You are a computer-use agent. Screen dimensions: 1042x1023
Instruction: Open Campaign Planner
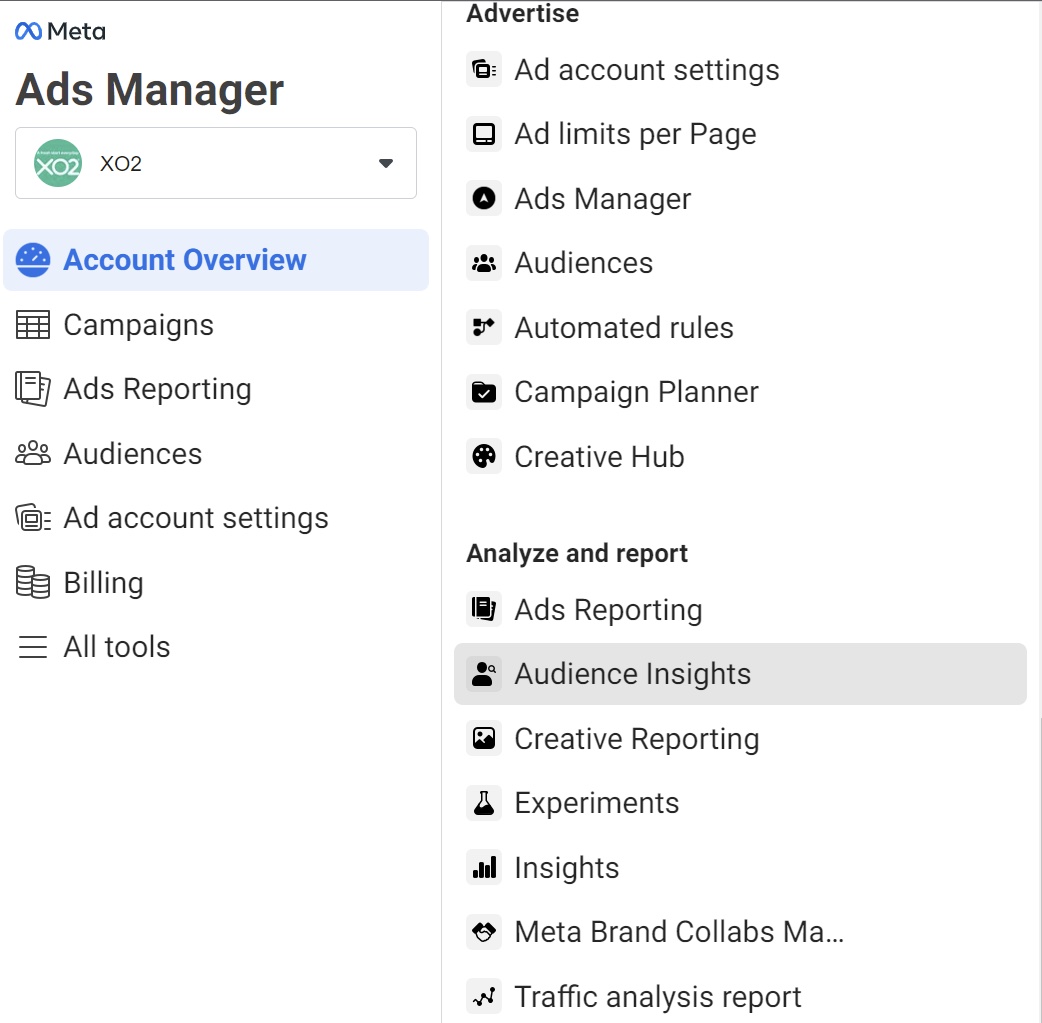637,392
